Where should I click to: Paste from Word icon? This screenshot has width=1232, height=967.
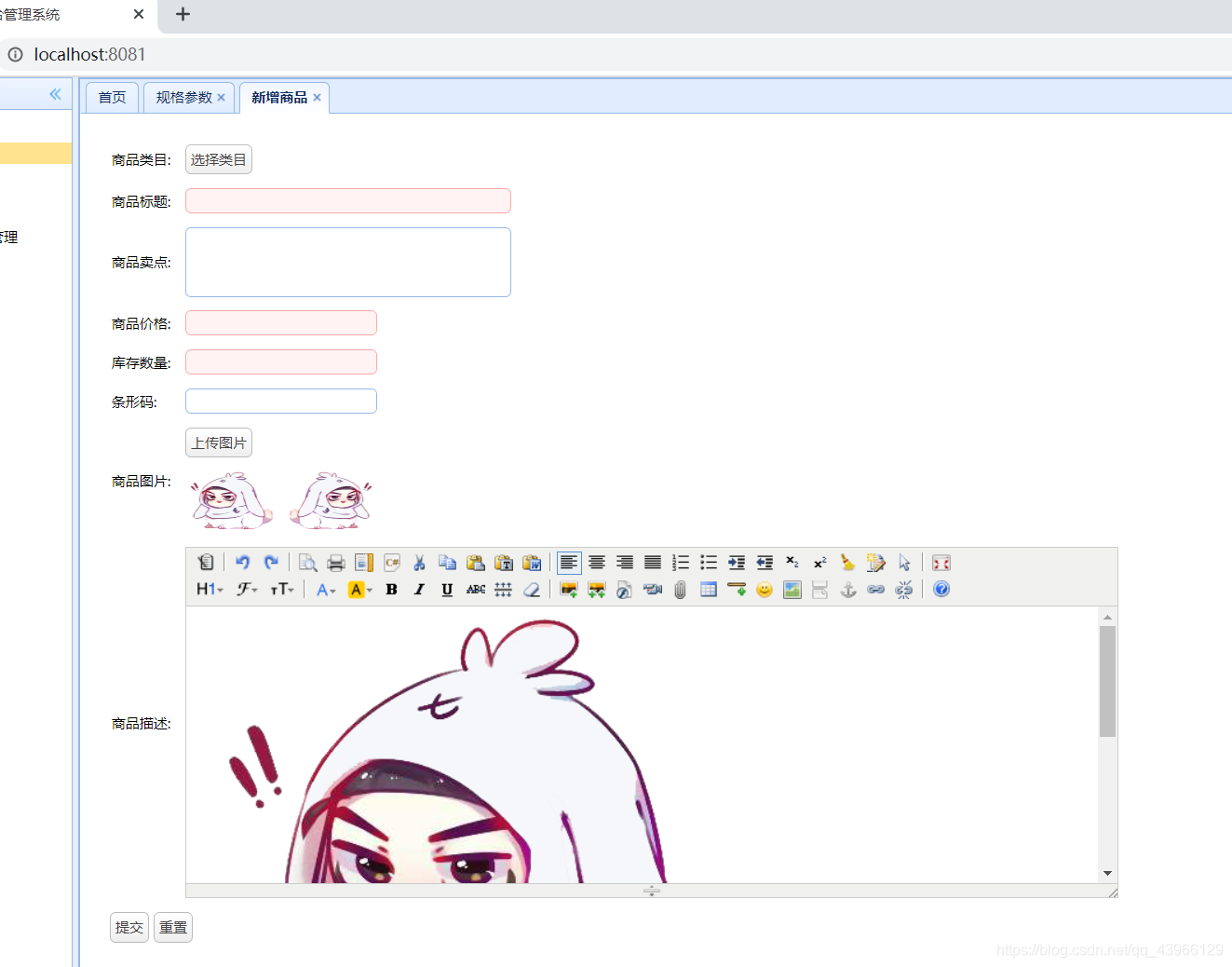tap(532, 563)
